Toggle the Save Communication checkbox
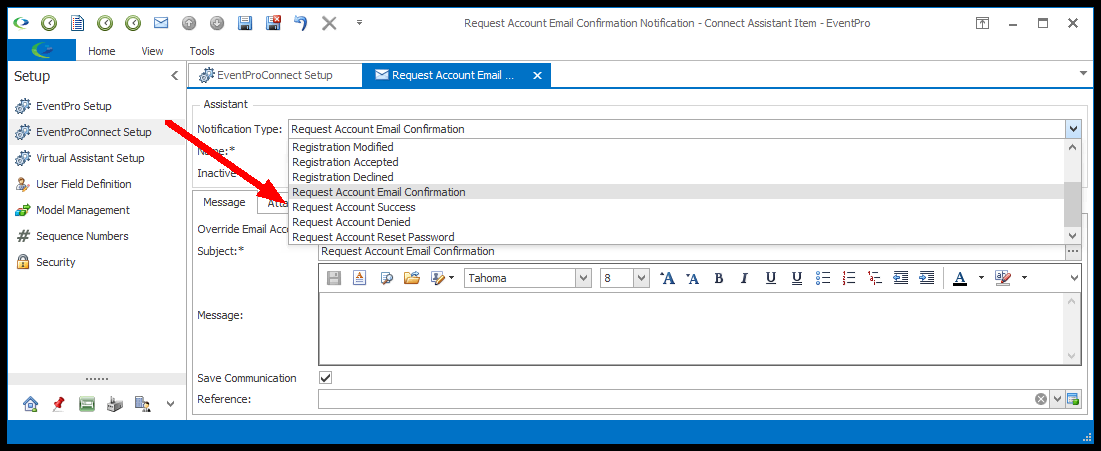 [325, 378]
